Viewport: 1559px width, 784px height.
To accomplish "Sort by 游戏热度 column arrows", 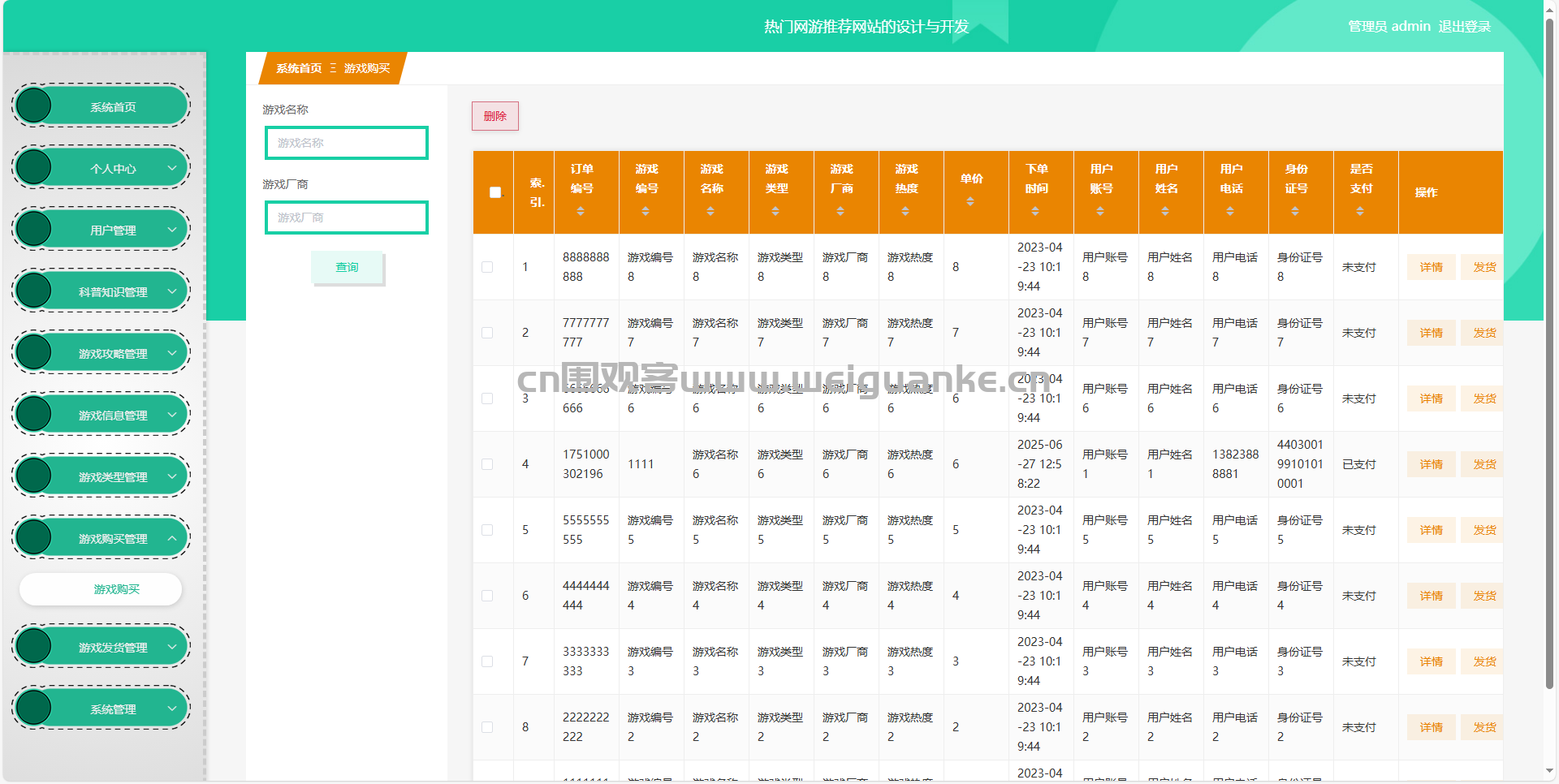I will pos(905,211).
